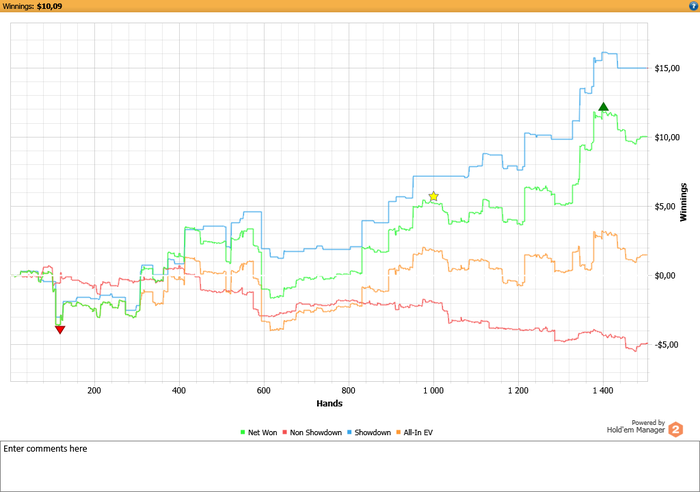
Task: Click the -$5,00 axis label
Action: 667,345
